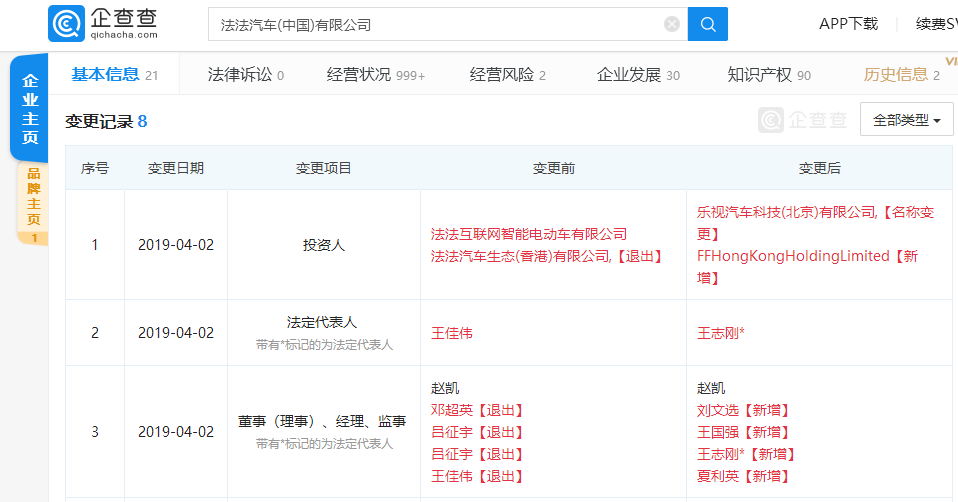Click the blue search magnifier button
958x502 pixels.
708,24
